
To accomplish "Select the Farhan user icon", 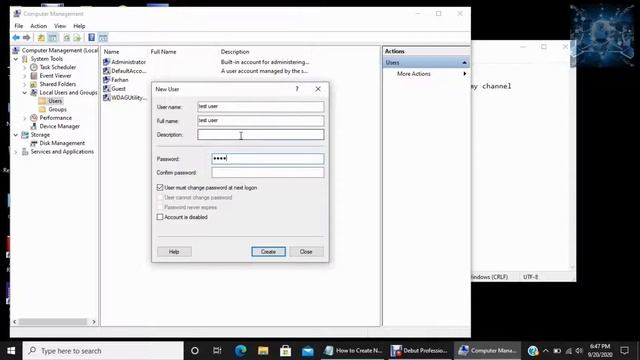I will (107, 80).
